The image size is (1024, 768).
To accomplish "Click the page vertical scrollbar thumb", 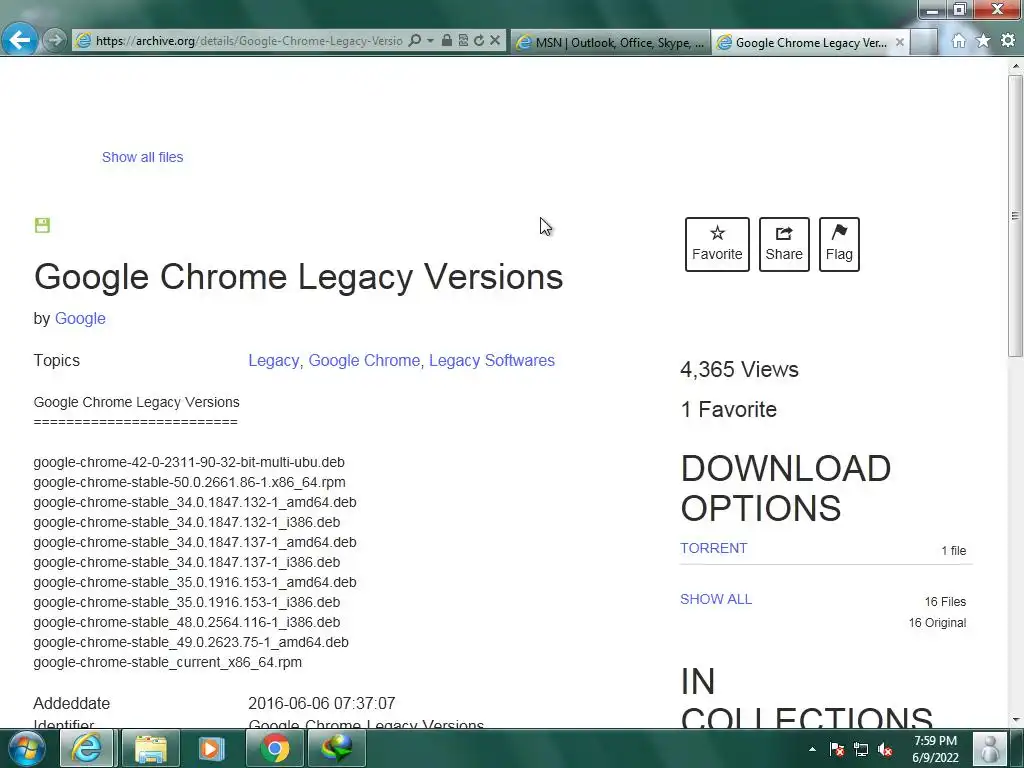I will 1015,216.
